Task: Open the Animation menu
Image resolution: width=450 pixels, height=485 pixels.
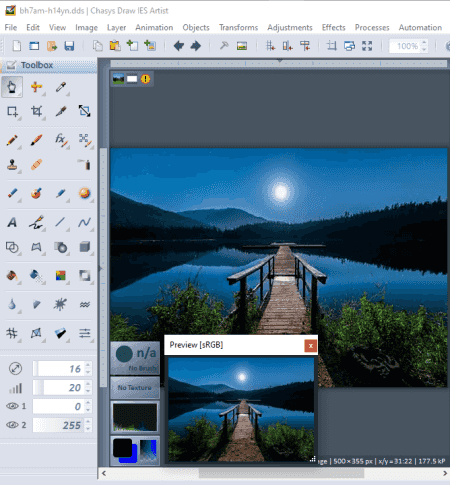Action: [x=154, y=28]
